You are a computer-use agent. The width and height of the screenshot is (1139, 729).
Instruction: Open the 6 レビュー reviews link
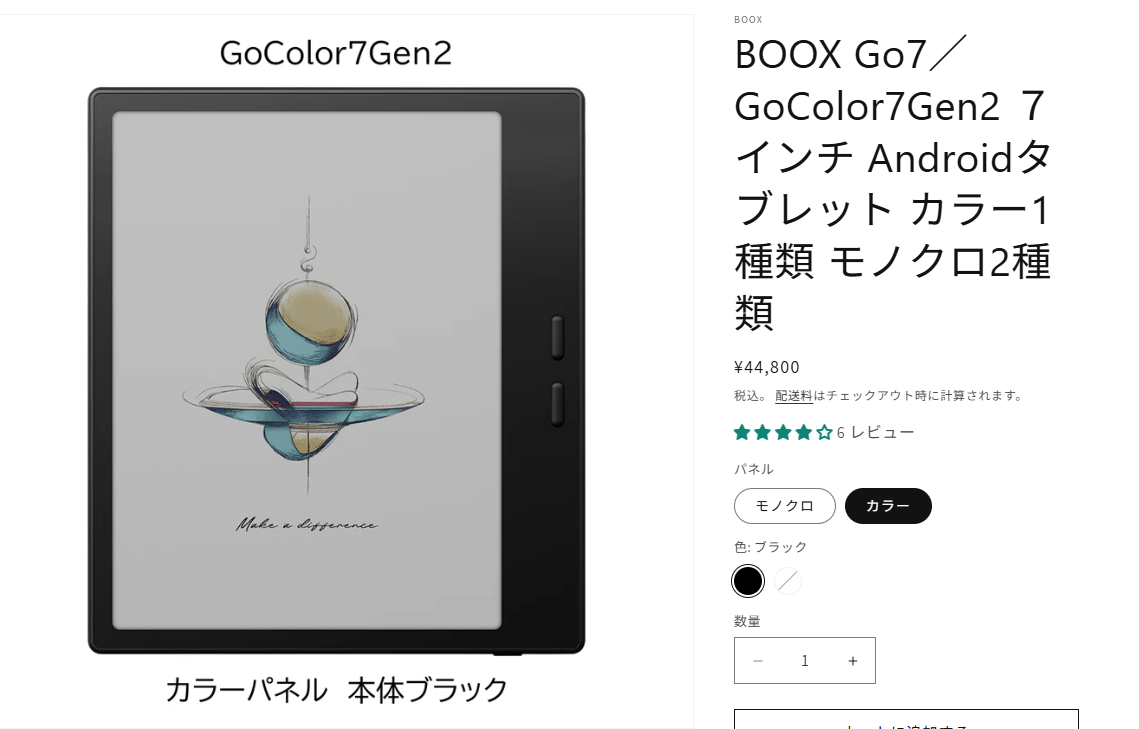click(x=875, y=433)
